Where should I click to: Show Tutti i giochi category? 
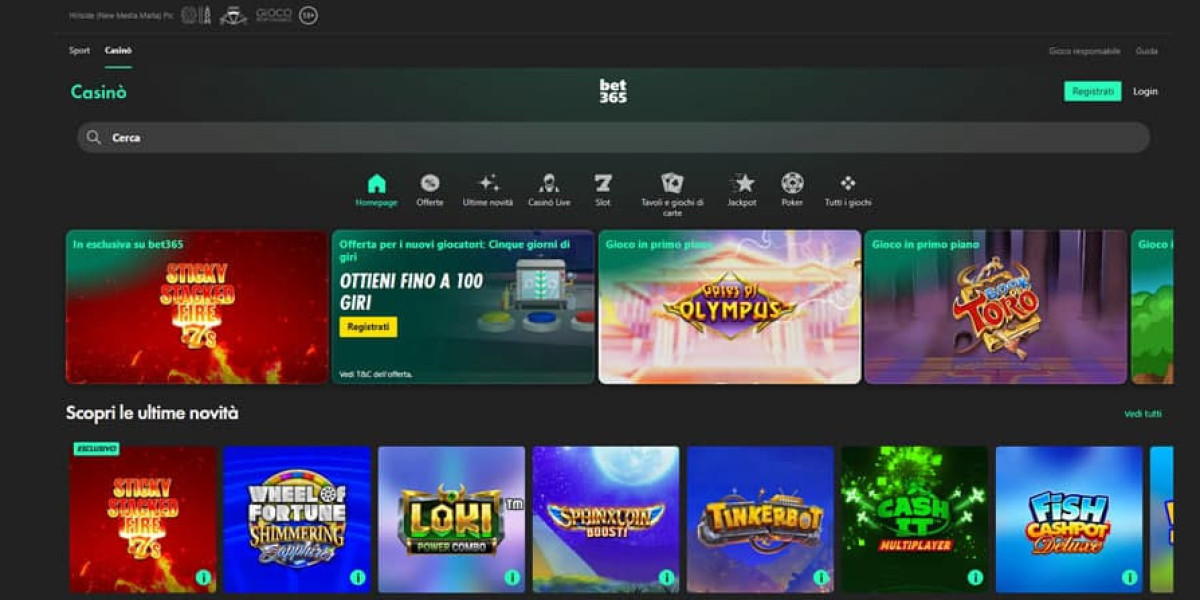click(x=848, y=184)
